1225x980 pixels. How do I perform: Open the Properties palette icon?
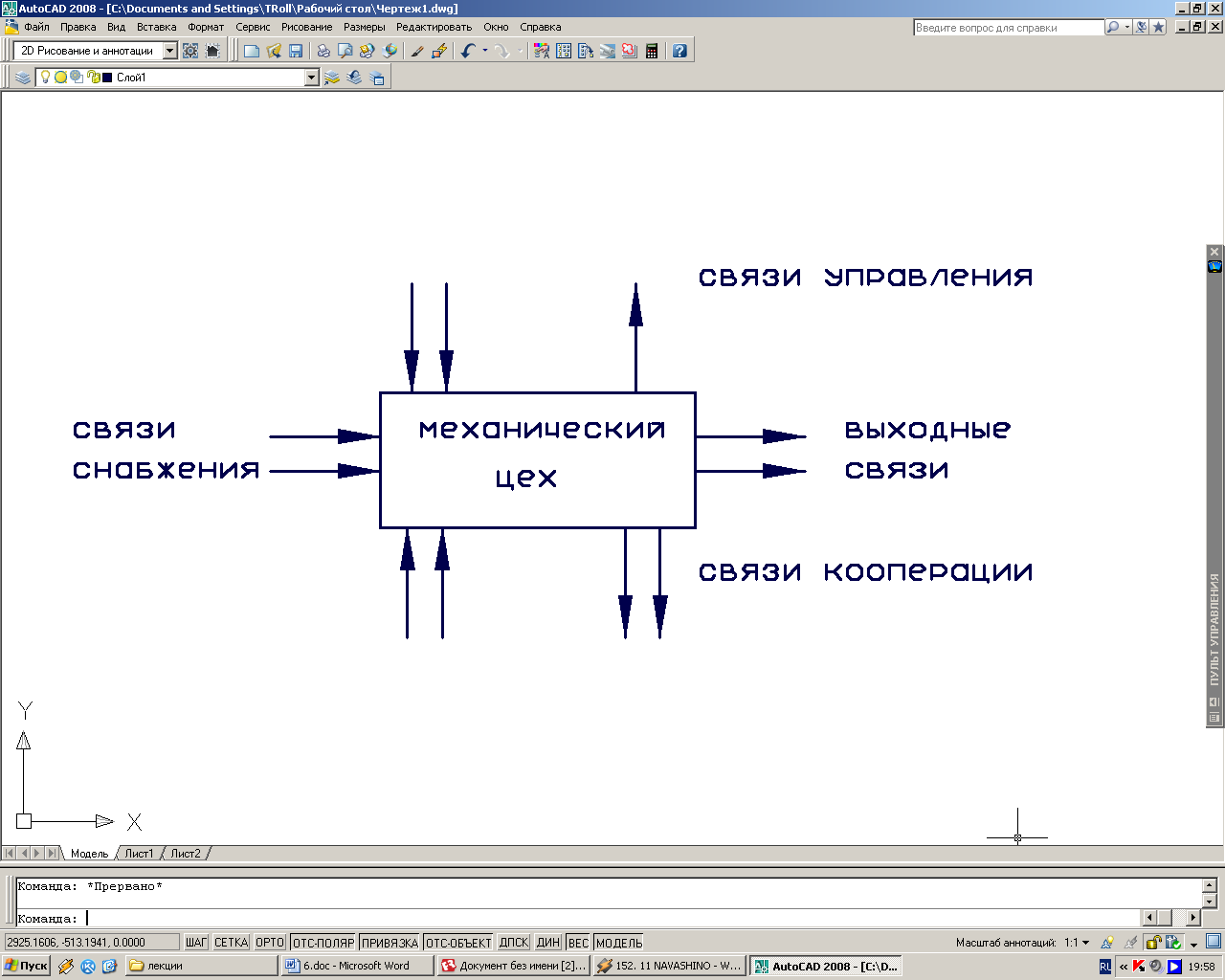tap(542, 51)
